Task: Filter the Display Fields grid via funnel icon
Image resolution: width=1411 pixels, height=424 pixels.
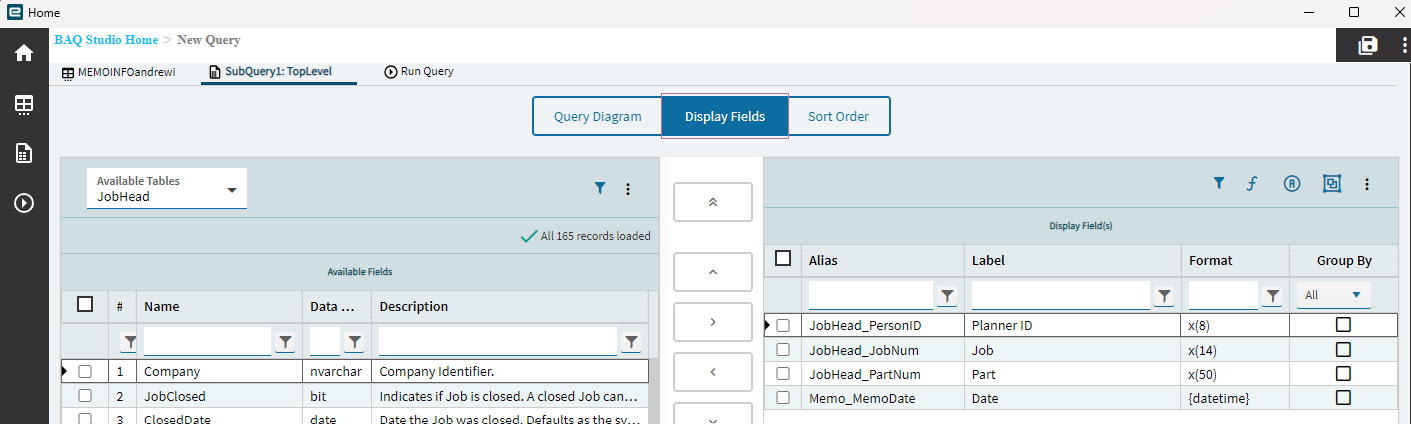Action: click(x=1219, y=183)
